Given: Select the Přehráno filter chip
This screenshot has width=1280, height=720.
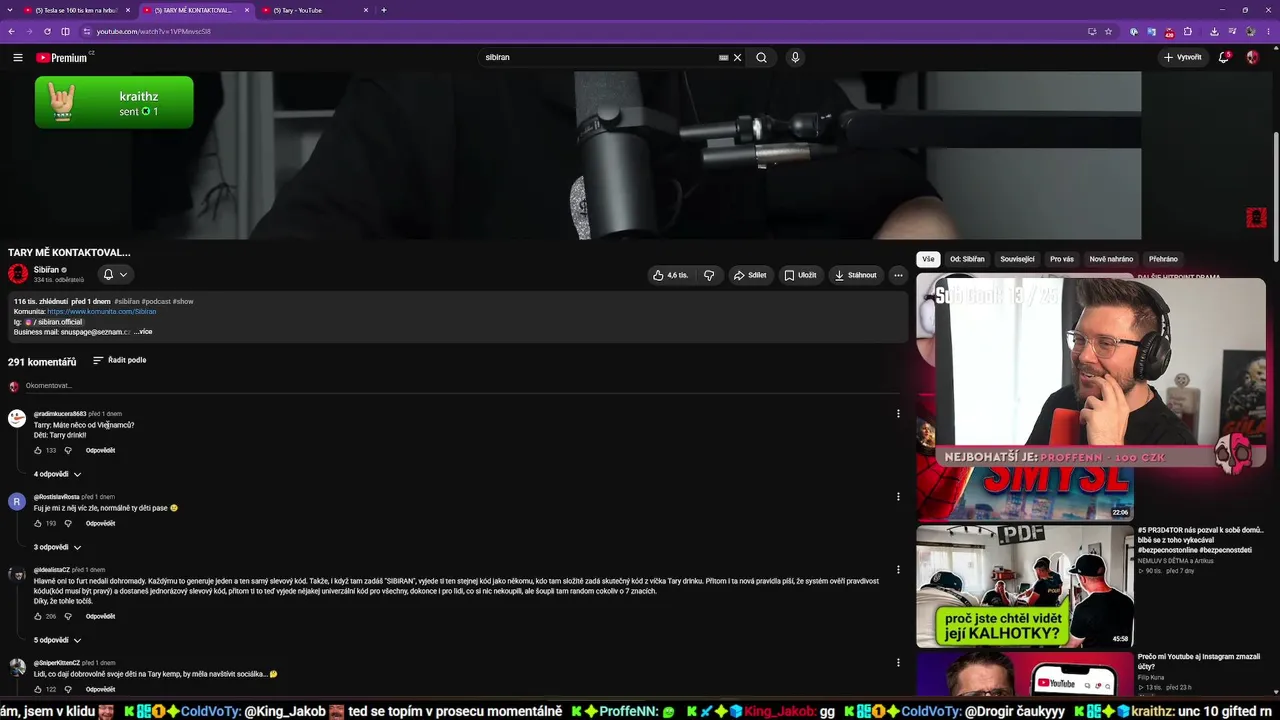Looking at the screenshot, I should pos(1163,259).
